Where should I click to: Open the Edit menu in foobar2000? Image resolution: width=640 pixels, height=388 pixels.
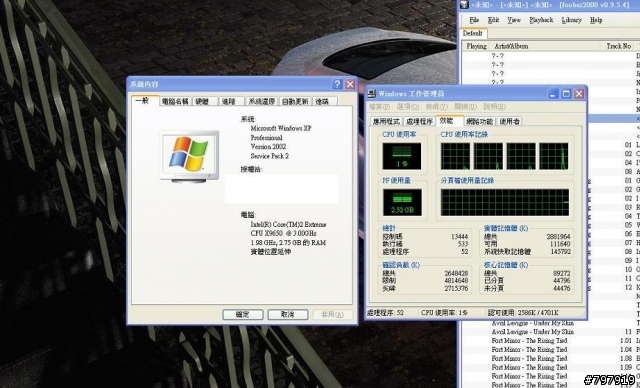(493, 20)
